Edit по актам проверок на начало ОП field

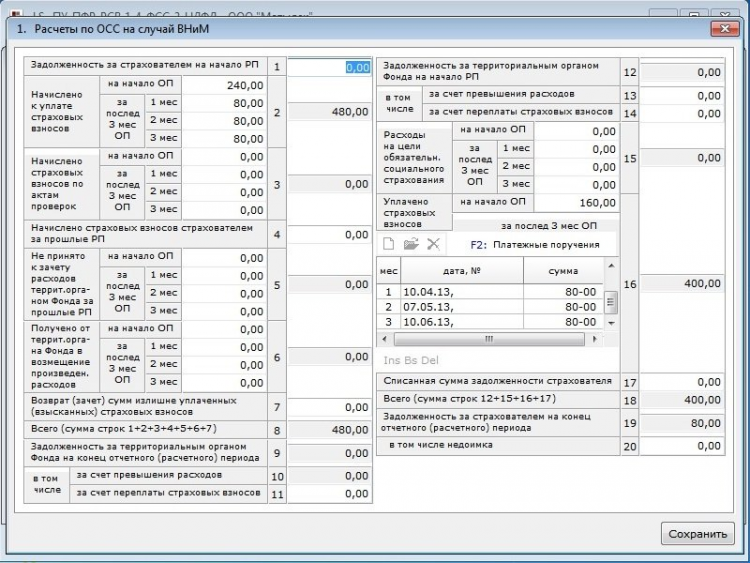click(224, 157)
